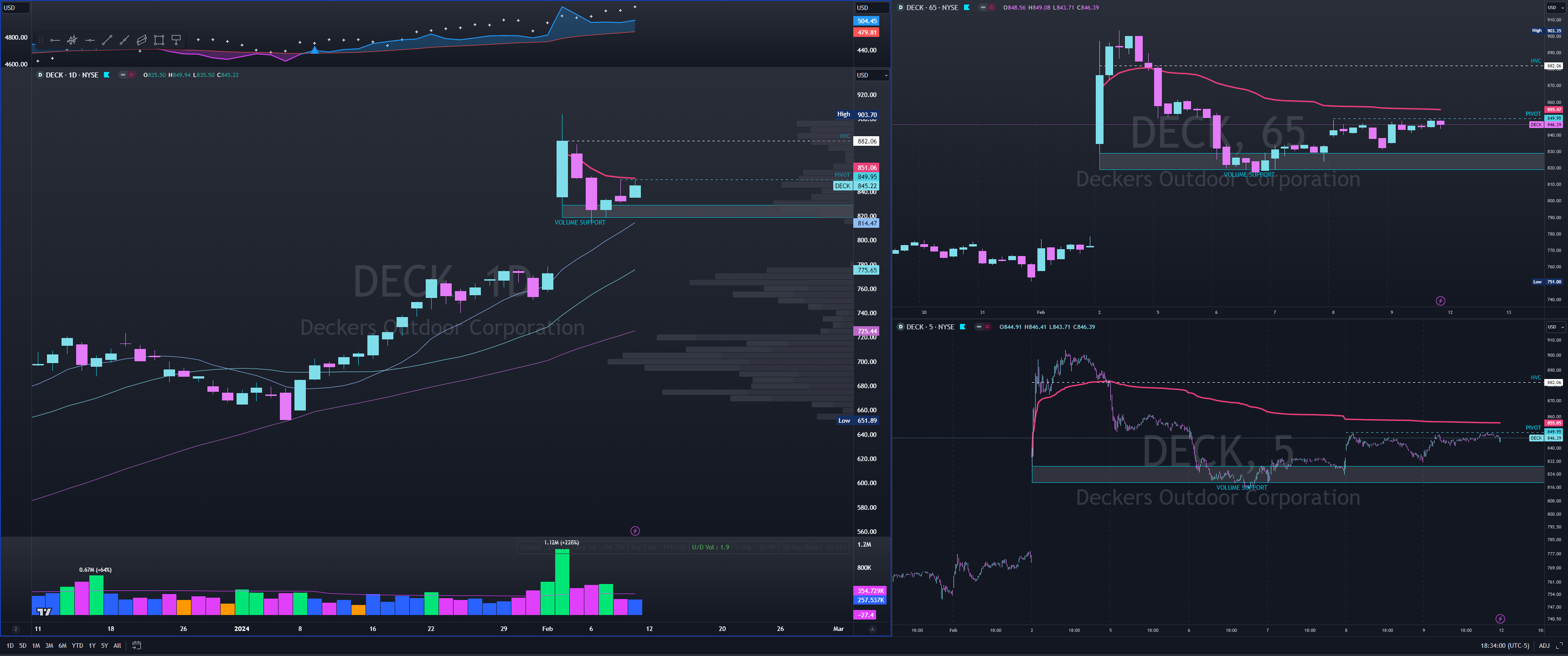The image size is (1568, 656).
Task: Select the trend line drawing tool
Action: point(107,40)
